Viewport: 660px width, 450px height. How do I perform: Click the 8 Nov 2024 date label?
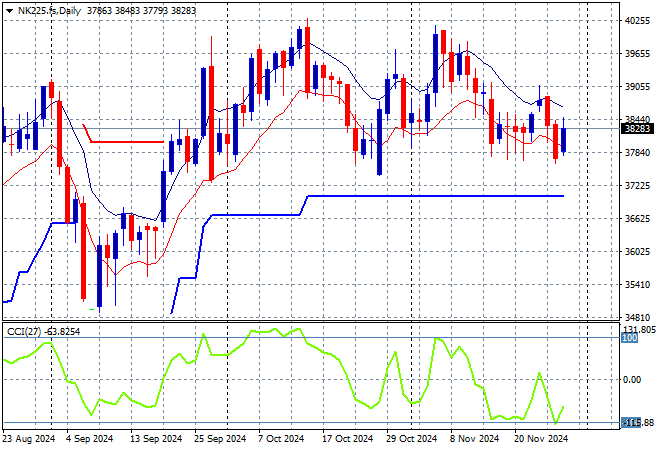475,438
